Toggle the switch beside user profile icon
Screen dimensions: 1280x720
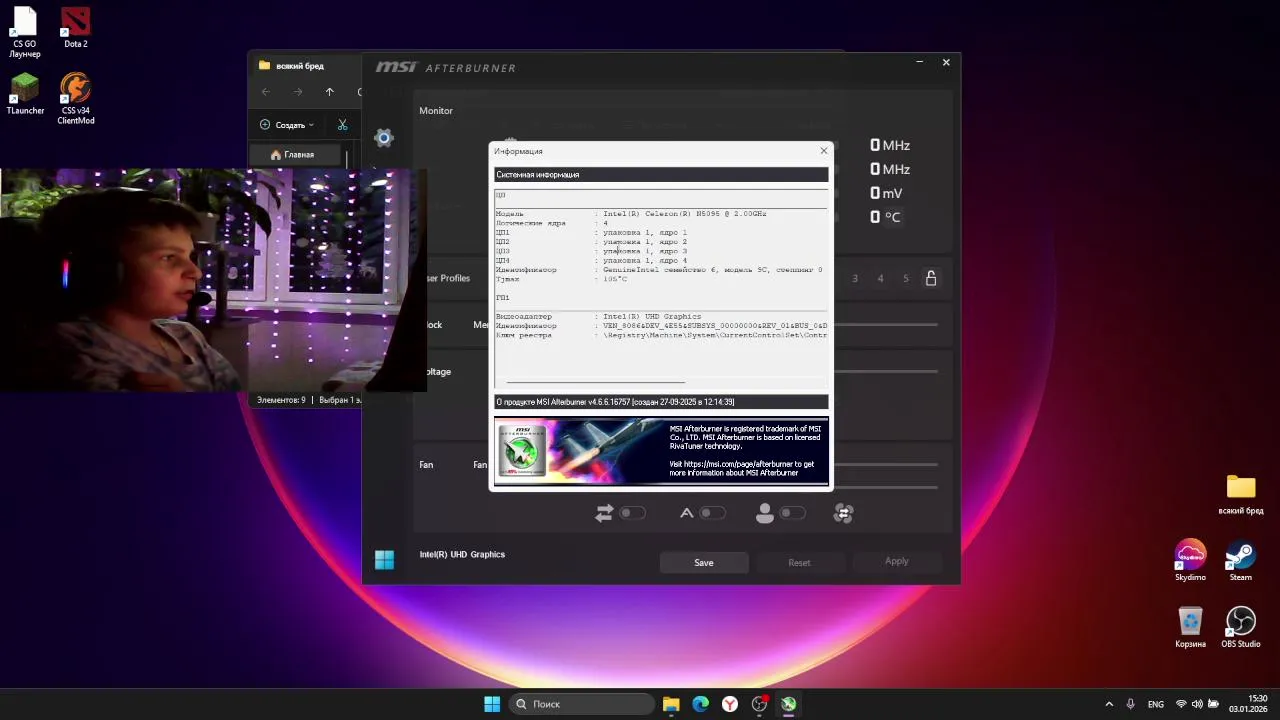pos(792,513)
